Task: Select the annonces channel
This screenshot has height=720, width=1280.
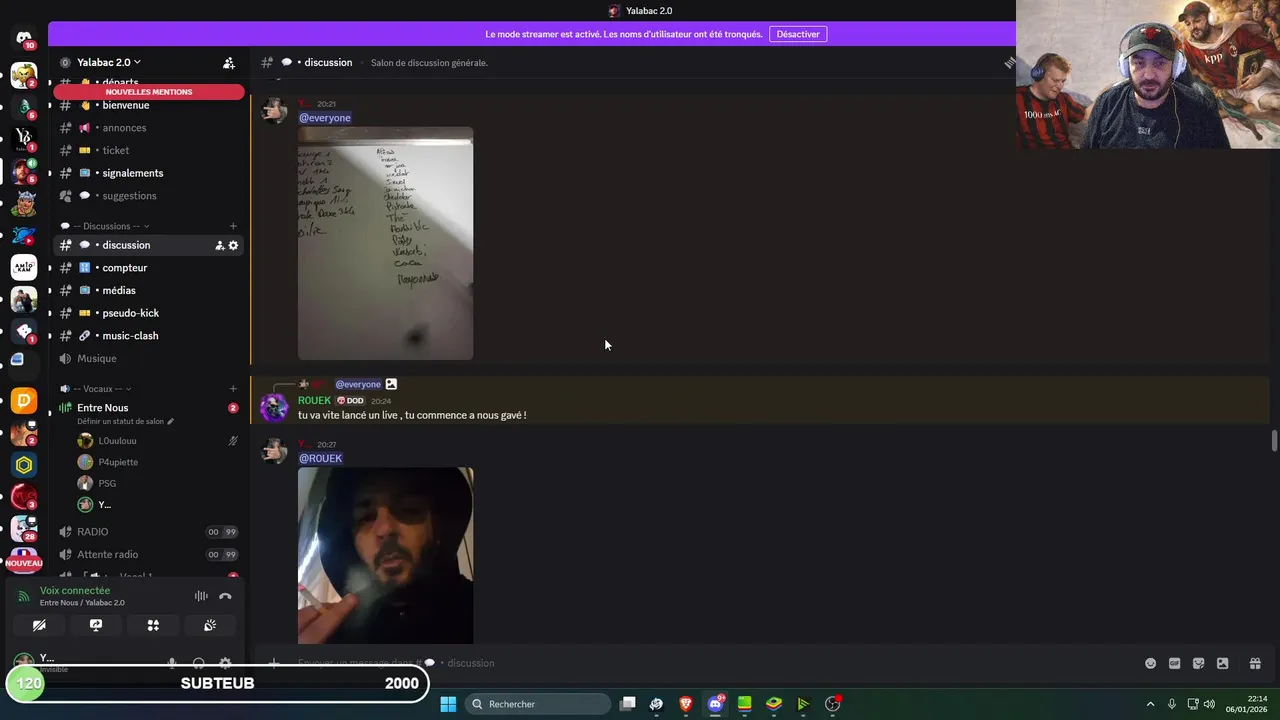Action: (150, 128)
